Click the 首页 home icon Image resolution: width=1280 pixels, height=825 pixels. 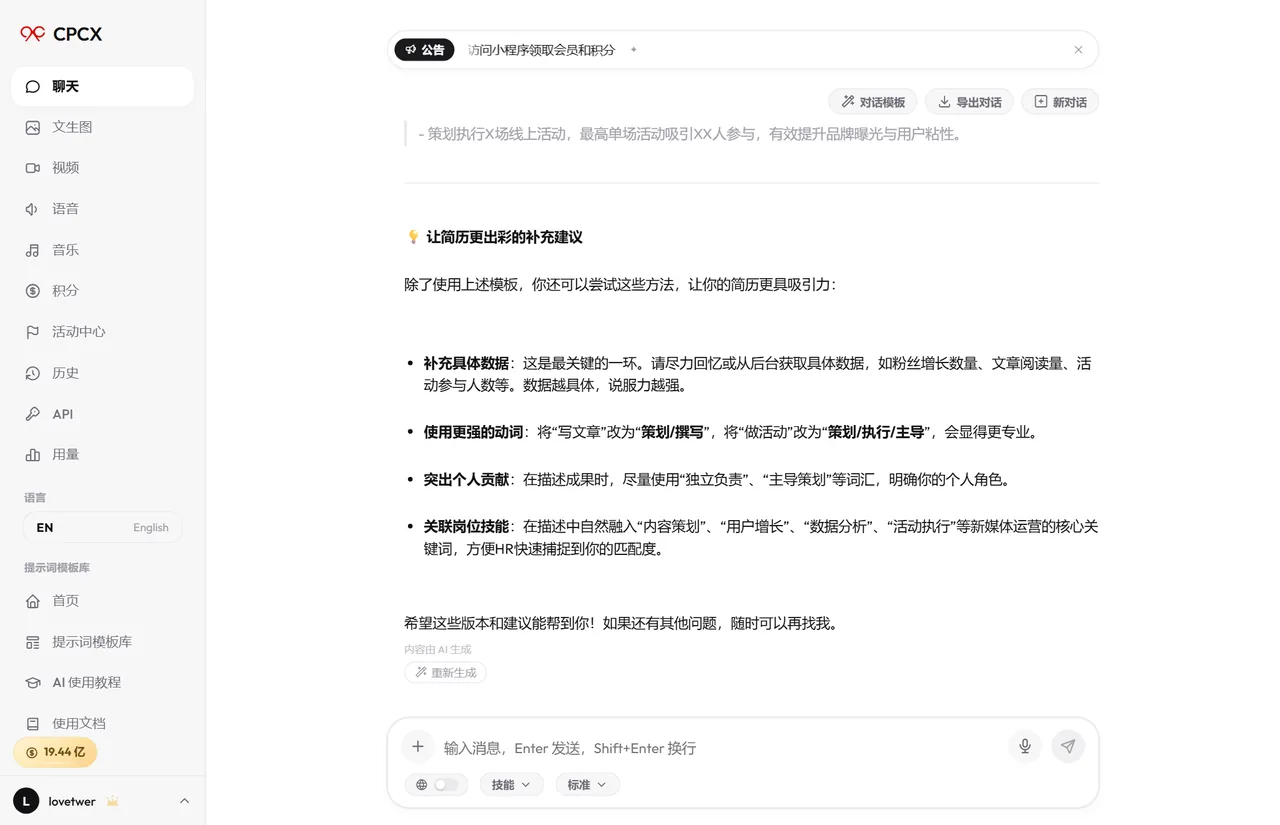click(33, 601)
